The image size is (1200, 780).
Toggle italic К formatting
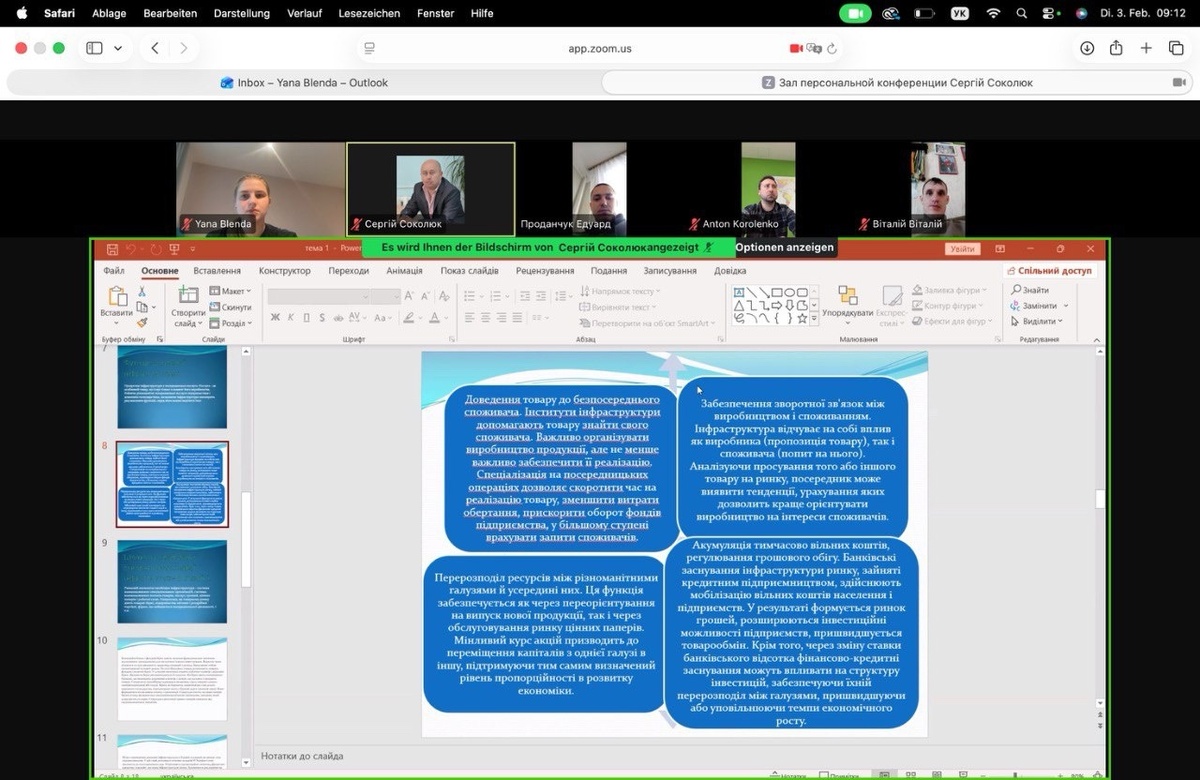tap(291, 318)
